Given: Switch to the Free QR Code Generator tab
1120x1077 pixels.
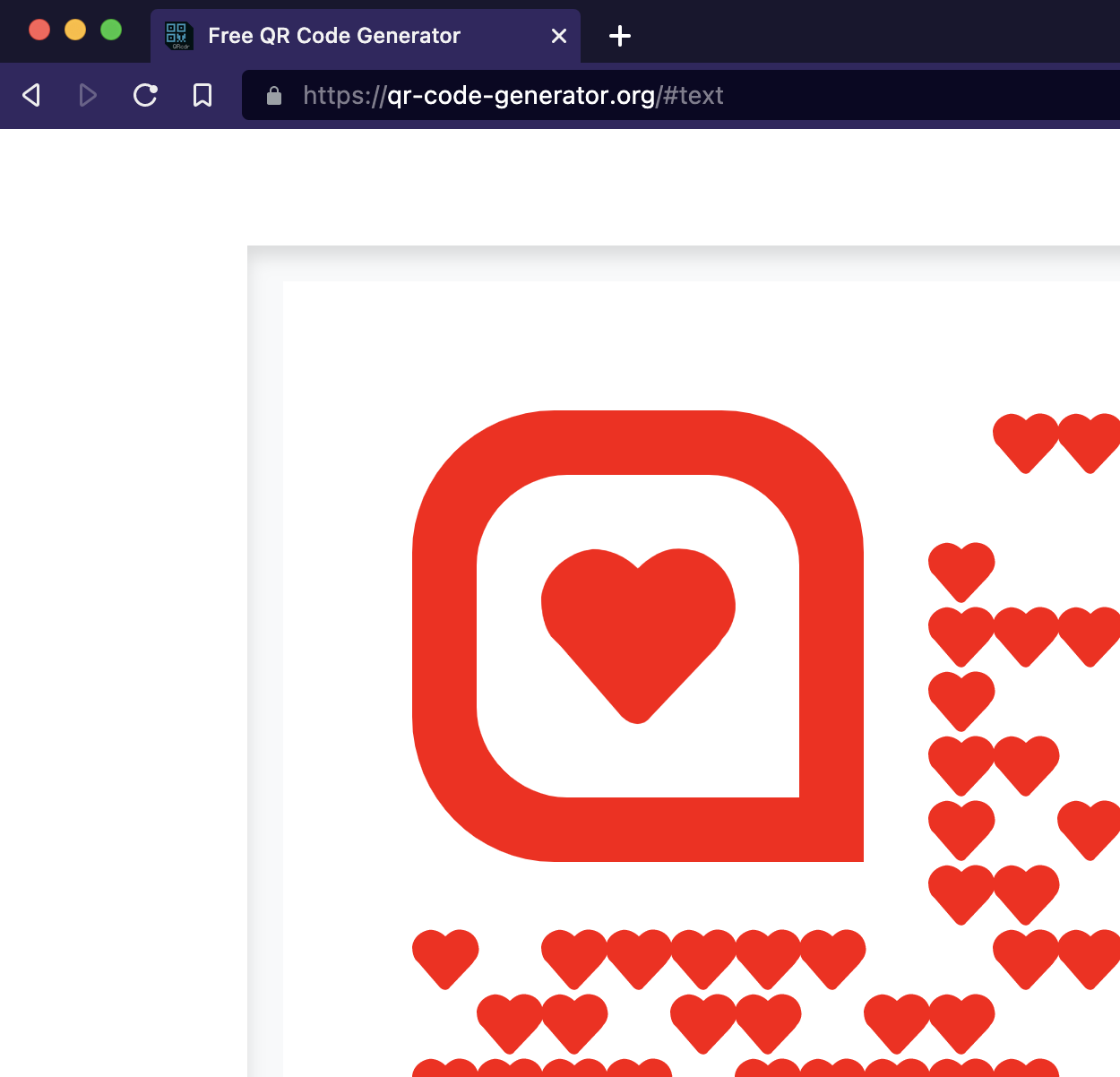Looking at the screenshot, I should click(334, 36).
